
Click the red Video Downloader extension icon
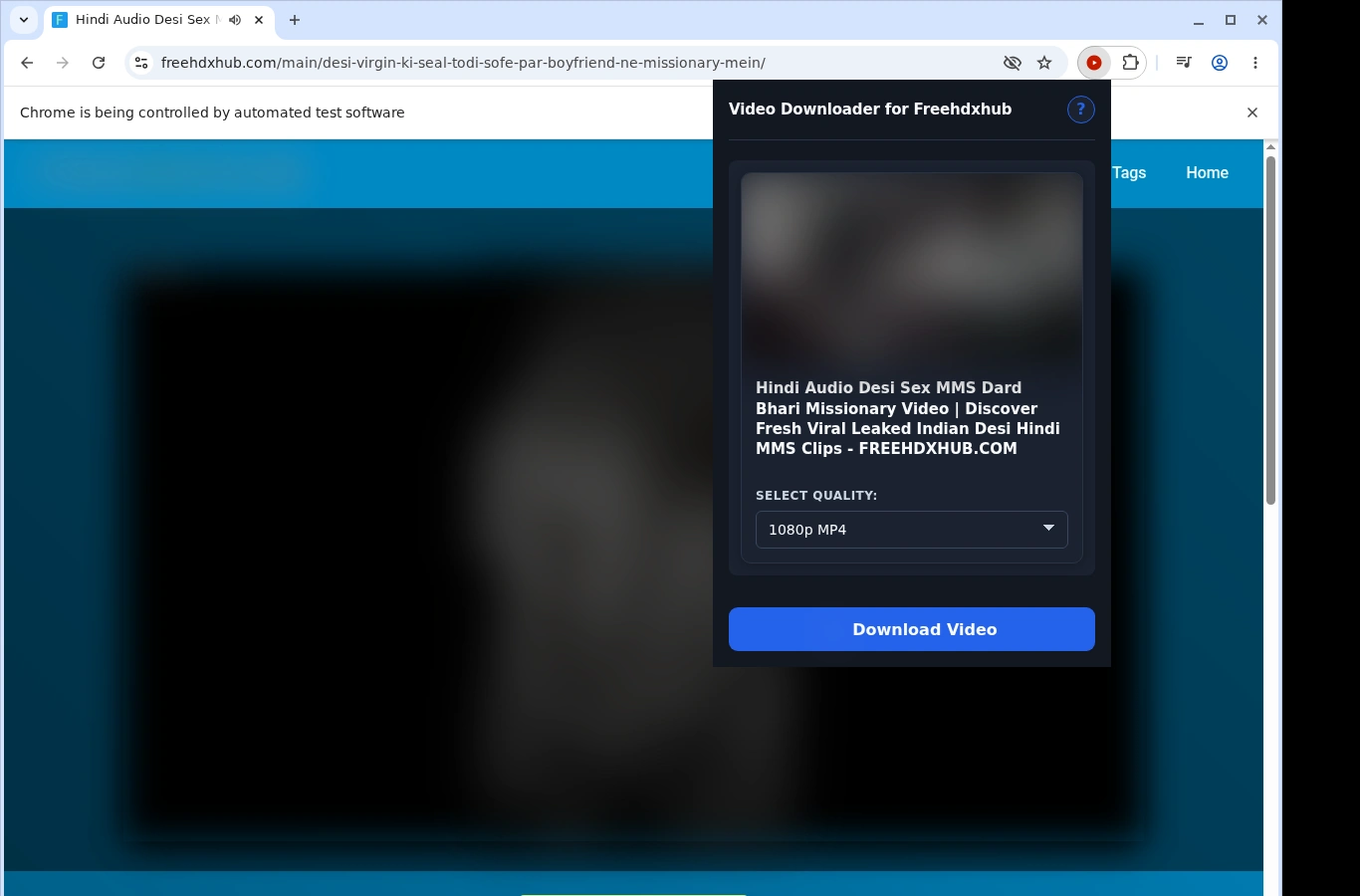[x=1094, y=63]
